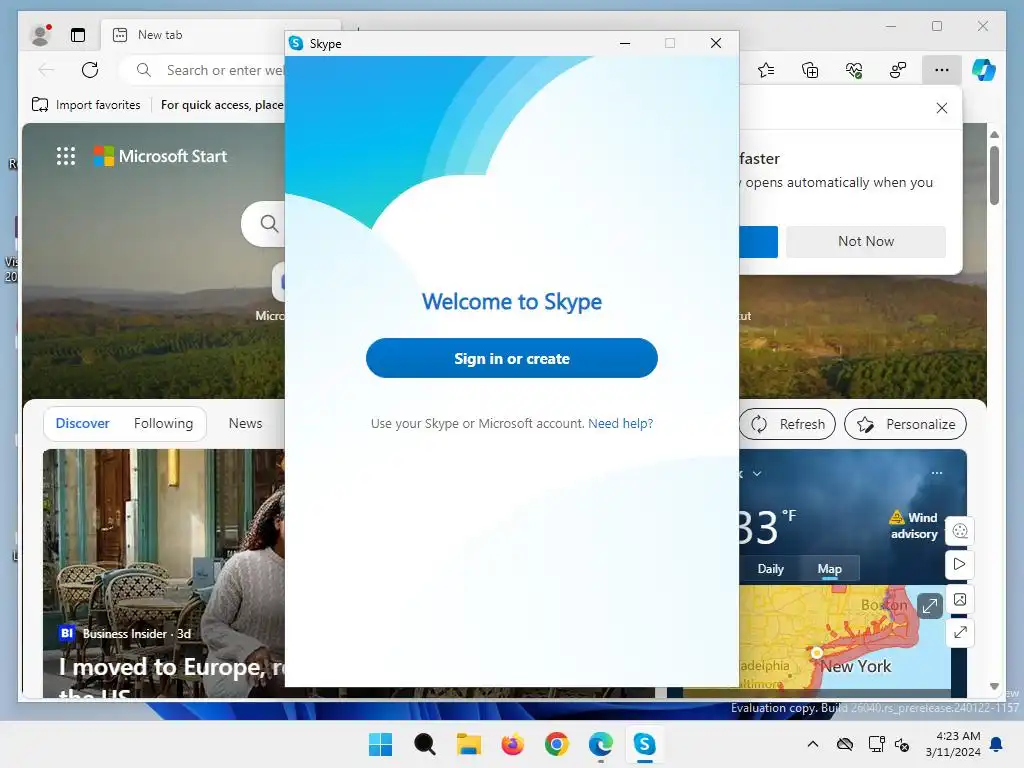Open Windows Search on taskbar

pos(424,744)
